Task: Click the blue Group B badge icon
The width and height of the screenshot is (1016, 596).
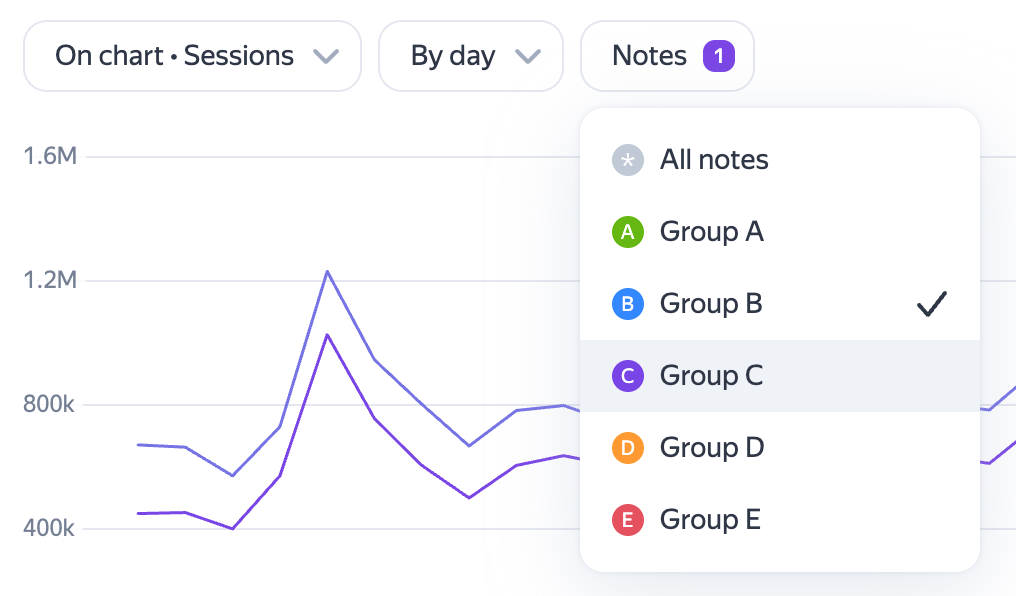Action: 627,304
